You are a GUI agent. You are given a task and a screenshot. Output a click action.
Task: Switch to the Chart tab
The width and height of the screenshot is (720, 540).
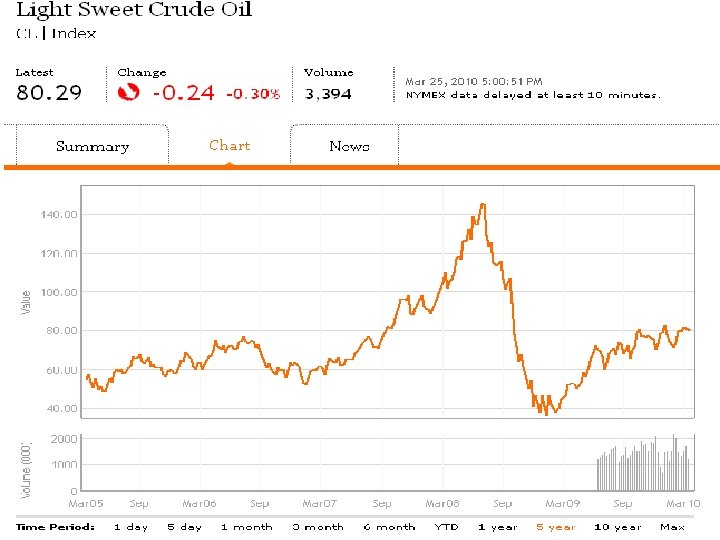[x=229, y=145]
